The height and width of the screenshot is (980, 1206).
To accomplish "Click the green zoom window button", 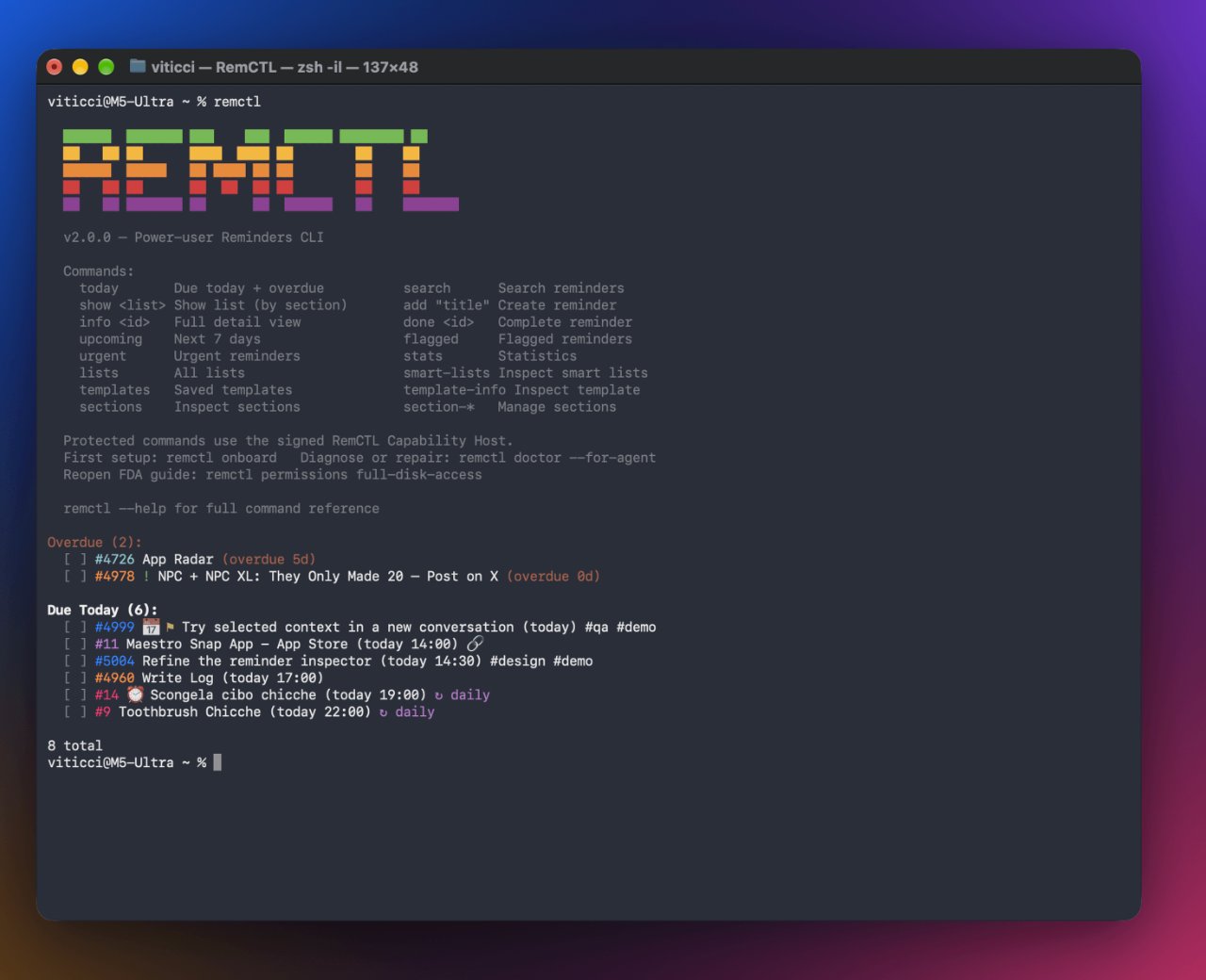I will tap(106, 67).
